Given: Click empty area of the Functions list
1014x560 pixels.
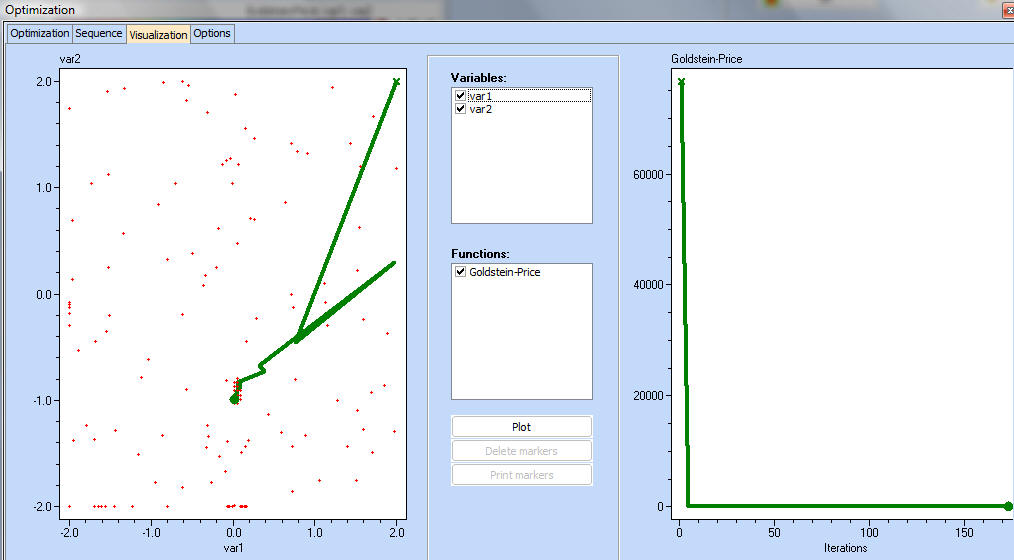Looking at the screenshot, I should point(521,340).
